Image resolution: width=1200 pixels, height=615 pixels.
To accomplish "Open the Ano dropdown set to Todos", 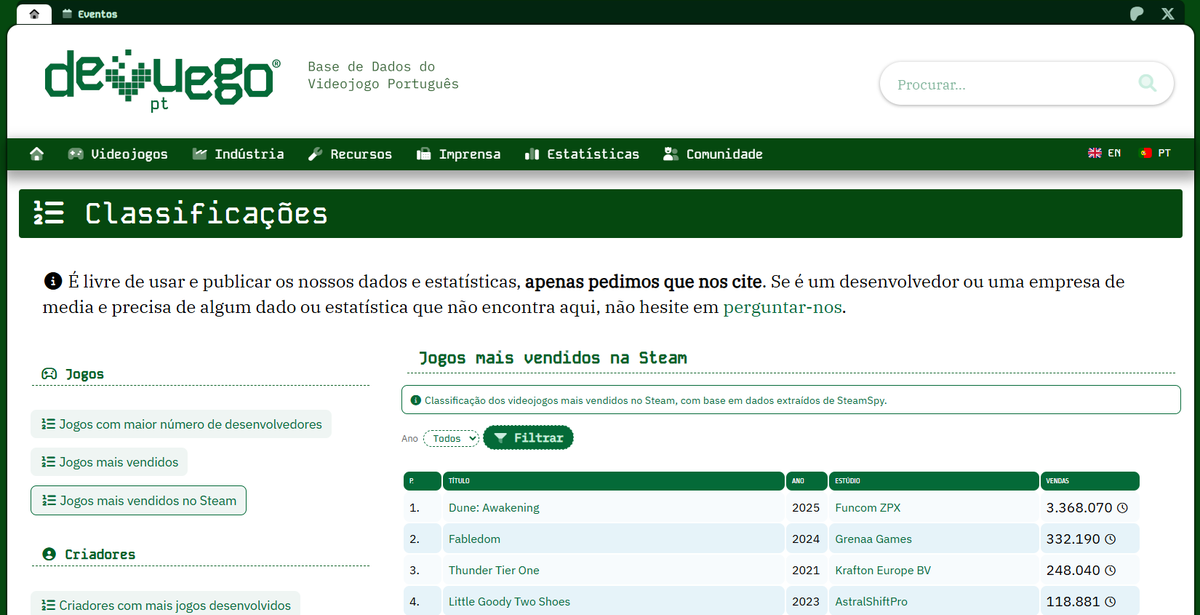I will (x=451, y=438).
